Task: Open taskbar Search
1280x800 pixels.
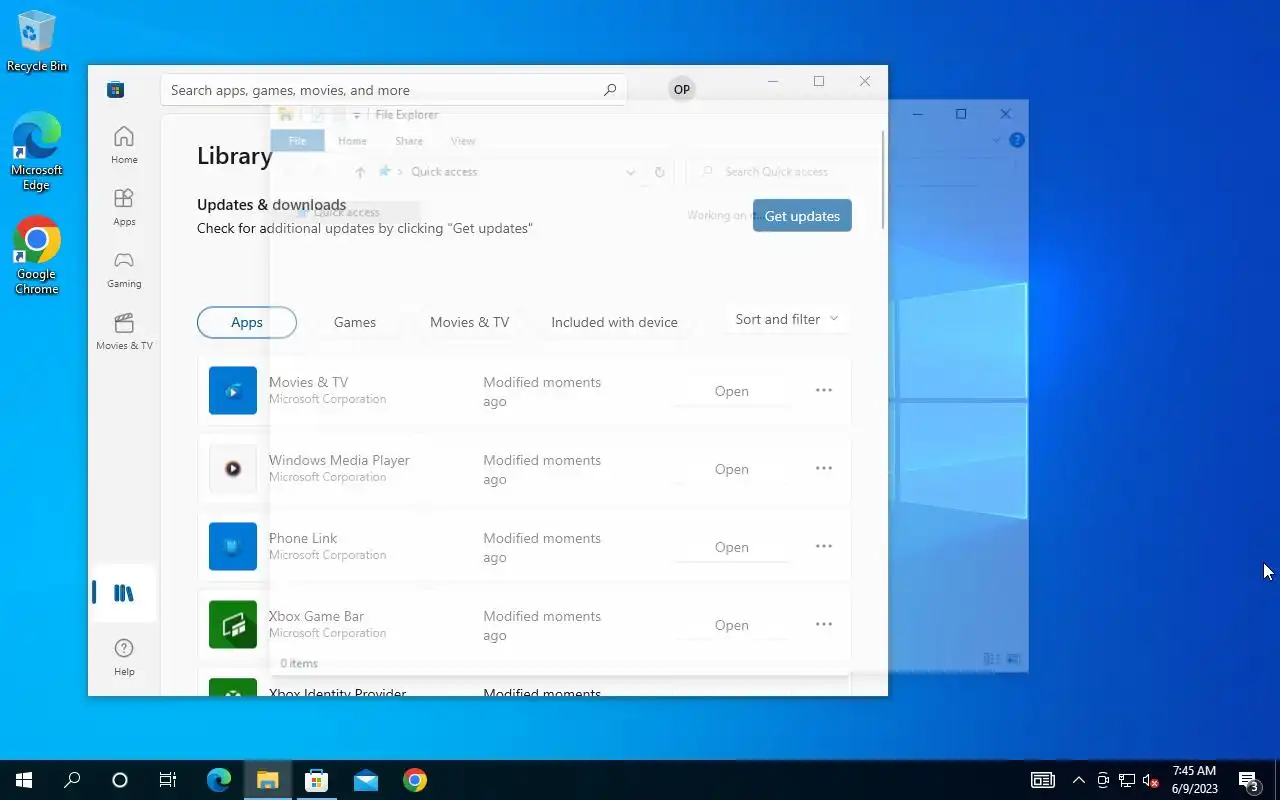Action: click(72, 780)
